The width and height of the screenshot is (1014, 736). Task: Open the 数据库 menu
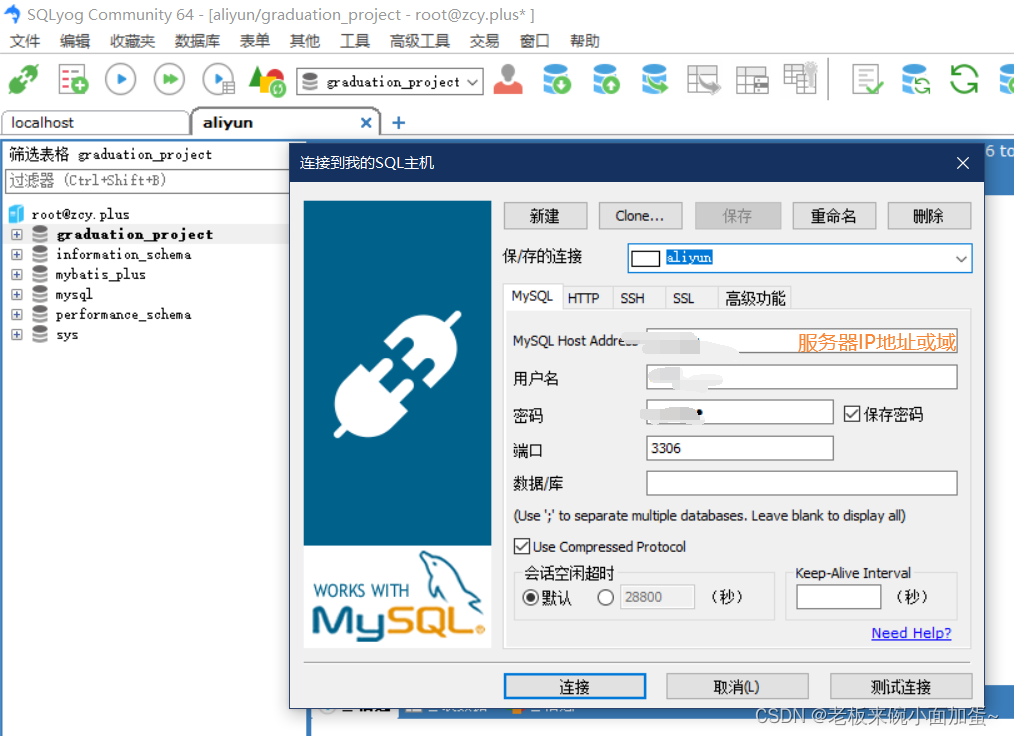tap(197, 41)
